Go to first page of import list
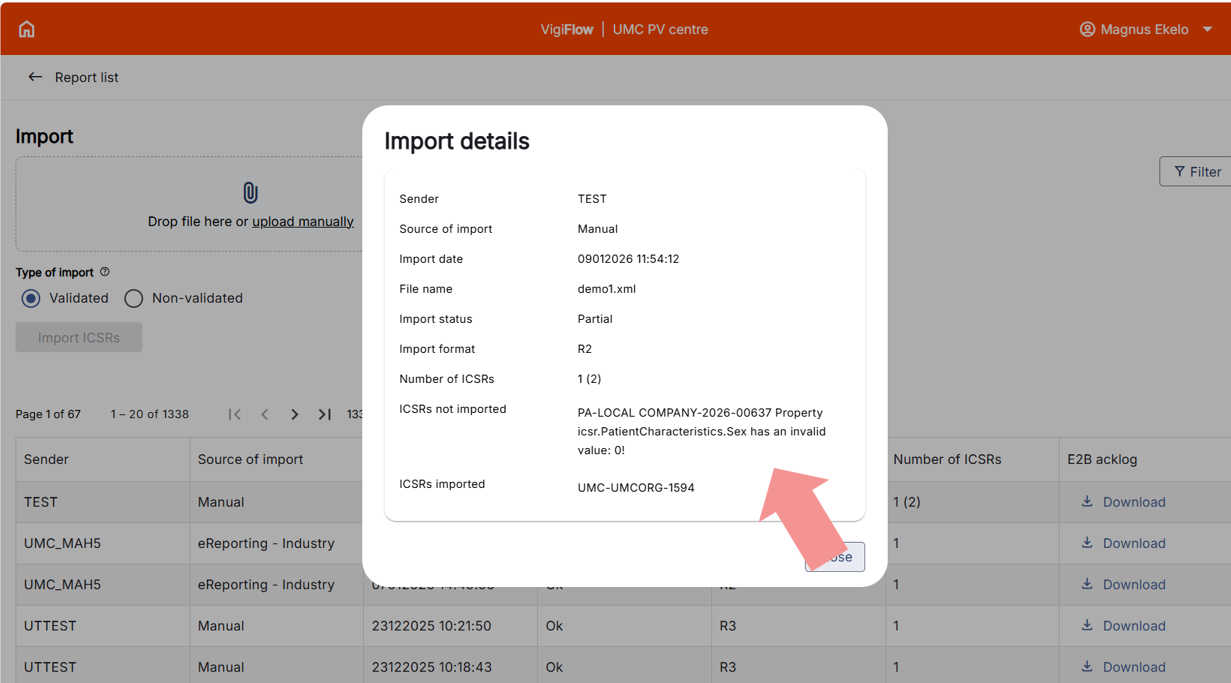This screenshot has width=1231, height=683. pos(235,414)
